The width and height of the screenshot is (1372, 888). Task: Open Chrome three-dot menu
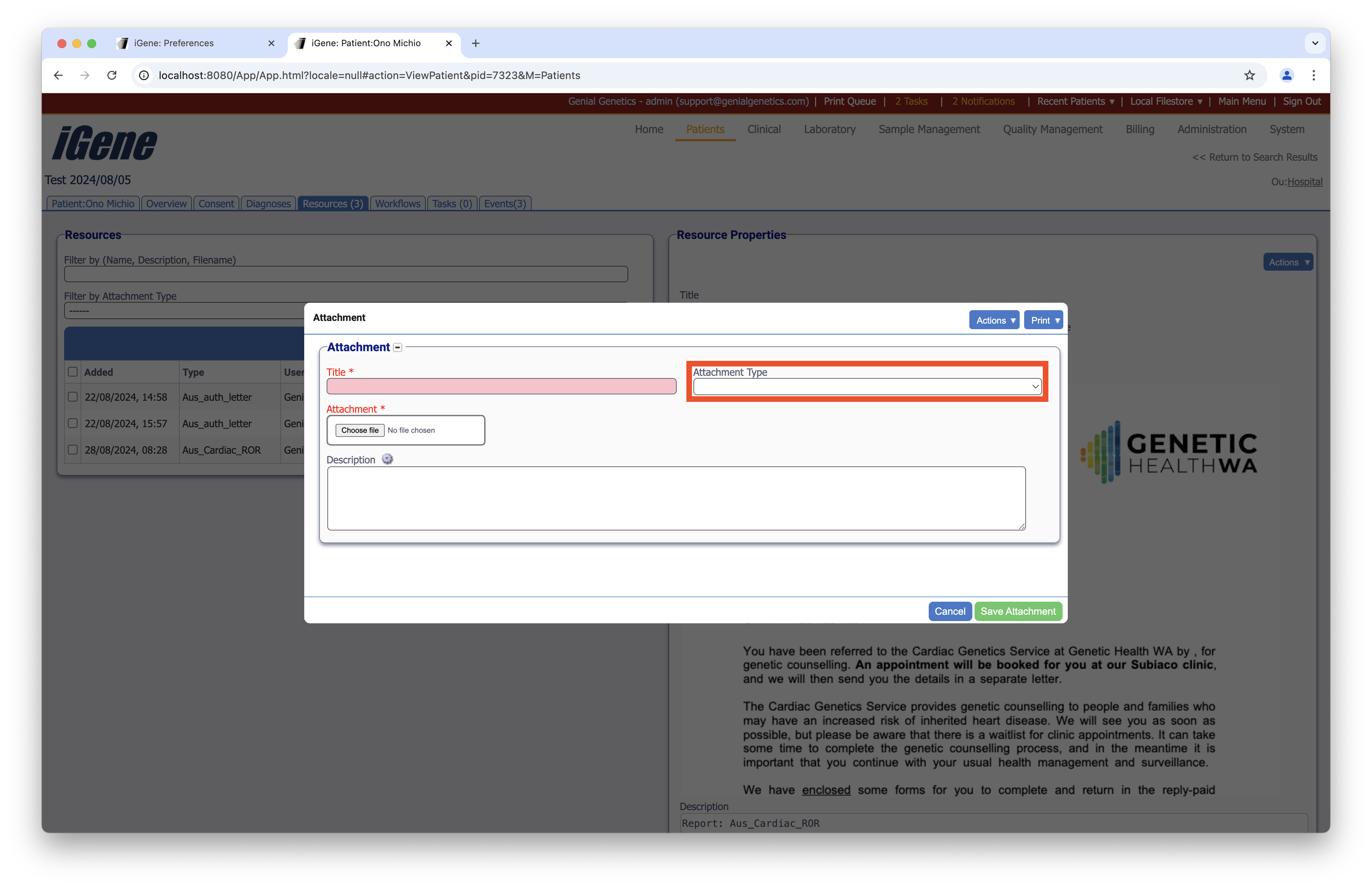pos(1314,75)
